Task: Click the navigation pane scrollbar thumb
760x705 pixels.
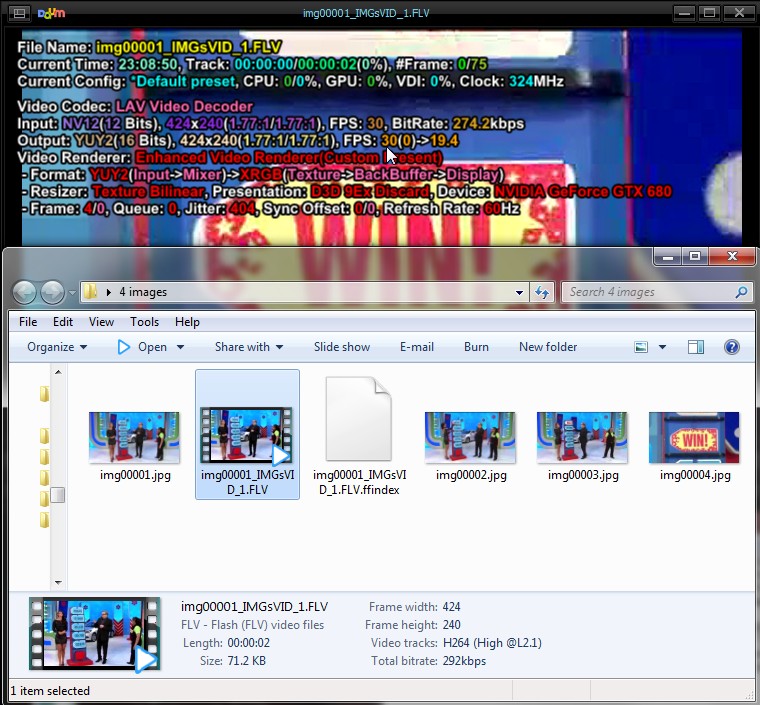Action: click(58, 495)
